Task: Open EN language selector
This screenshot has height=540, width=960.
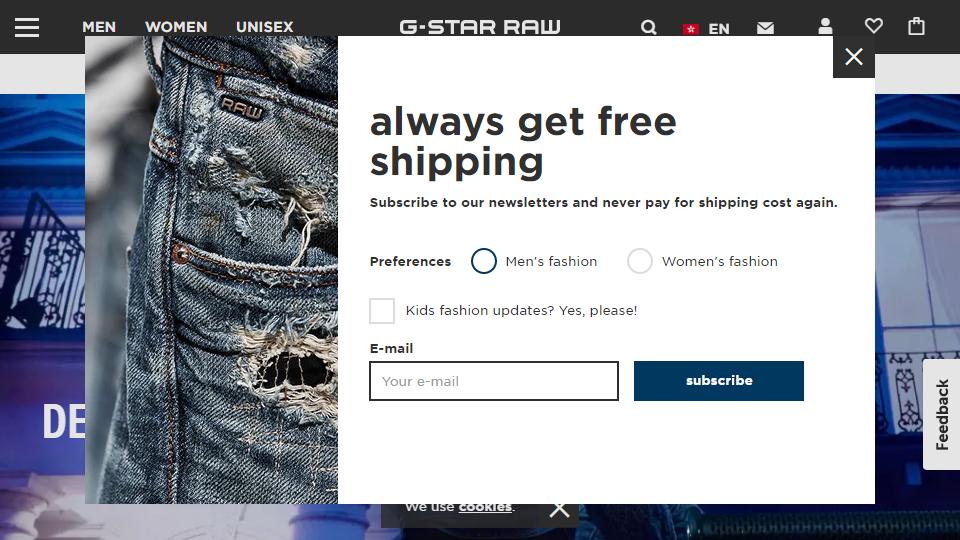Action: pyautogui.click(x=719, y=29)
